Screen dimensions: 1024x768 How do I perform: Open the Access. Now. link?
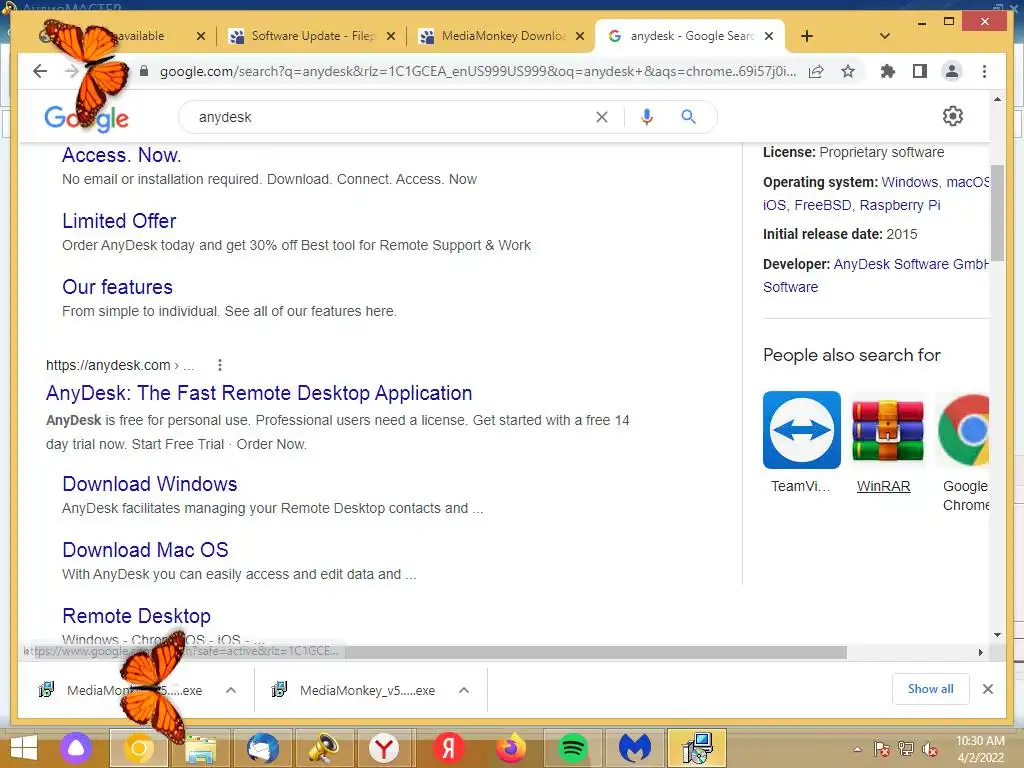[121, 155]
